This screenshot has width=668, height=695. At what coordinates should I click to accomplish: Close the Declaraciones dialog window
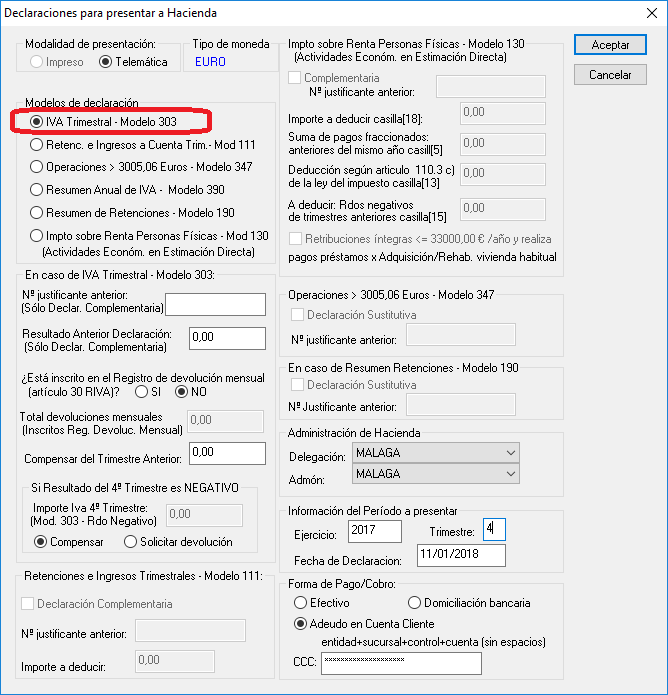click(652, 13)
